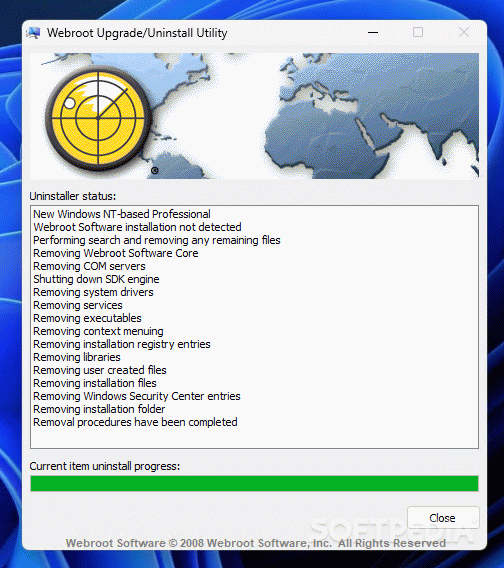
Task: Click 'Shutting down SDK engine' line
Action: point(96,279)
